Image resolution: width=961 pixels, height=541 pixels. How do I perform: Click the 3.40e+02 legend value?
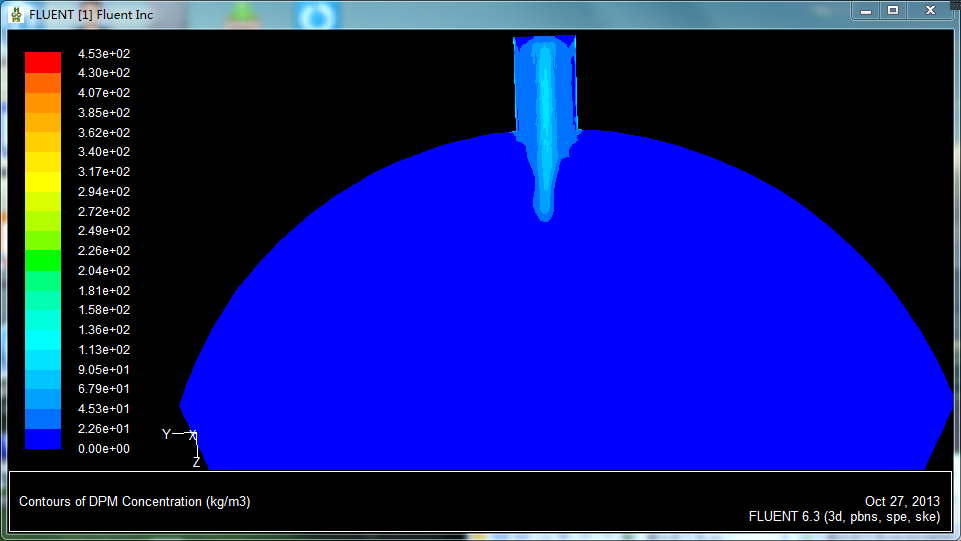[x=104, y=152]
